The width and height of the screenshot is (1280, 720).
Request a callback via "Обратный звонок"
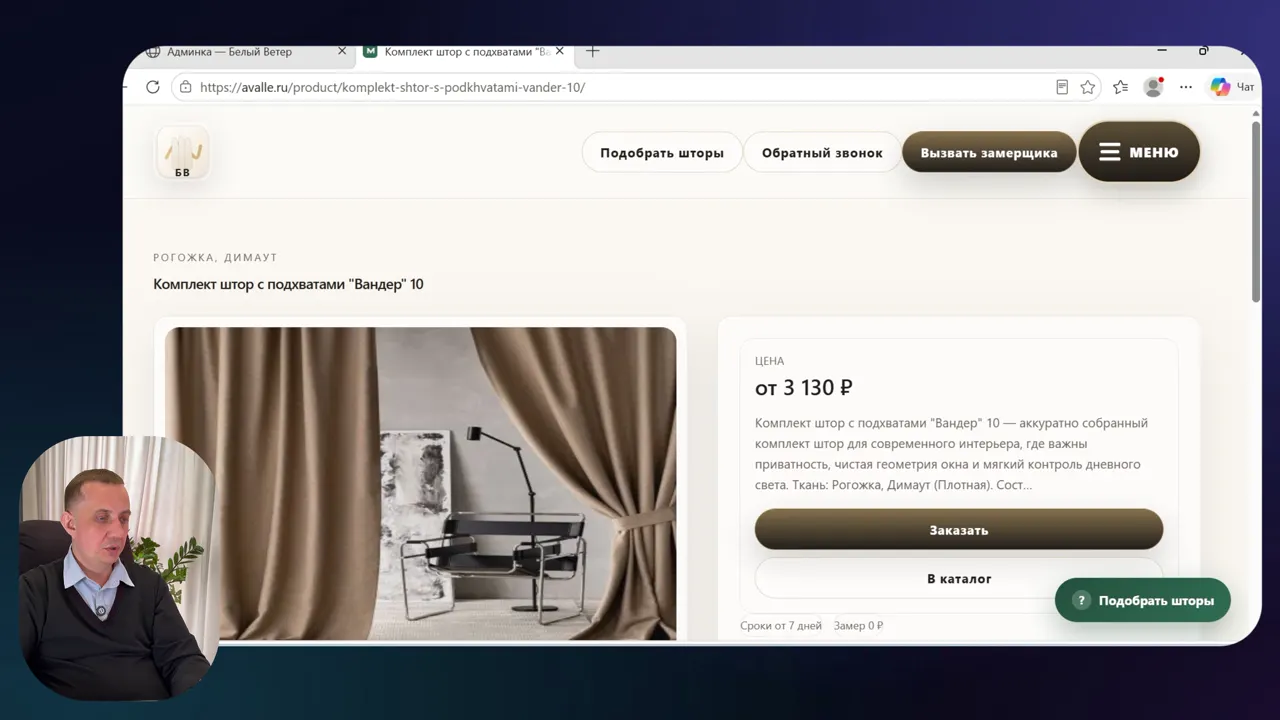pos(822,153)
